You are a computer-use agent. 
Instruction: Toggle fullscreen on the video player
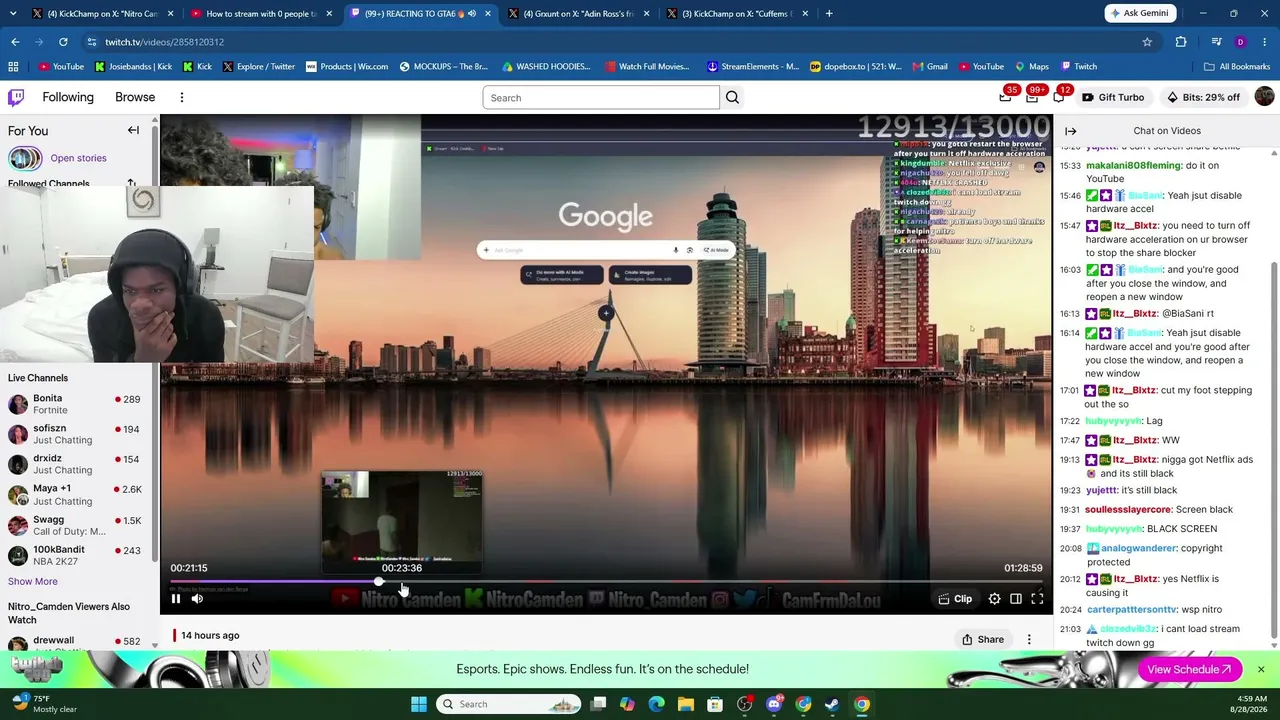point(1037,599)
